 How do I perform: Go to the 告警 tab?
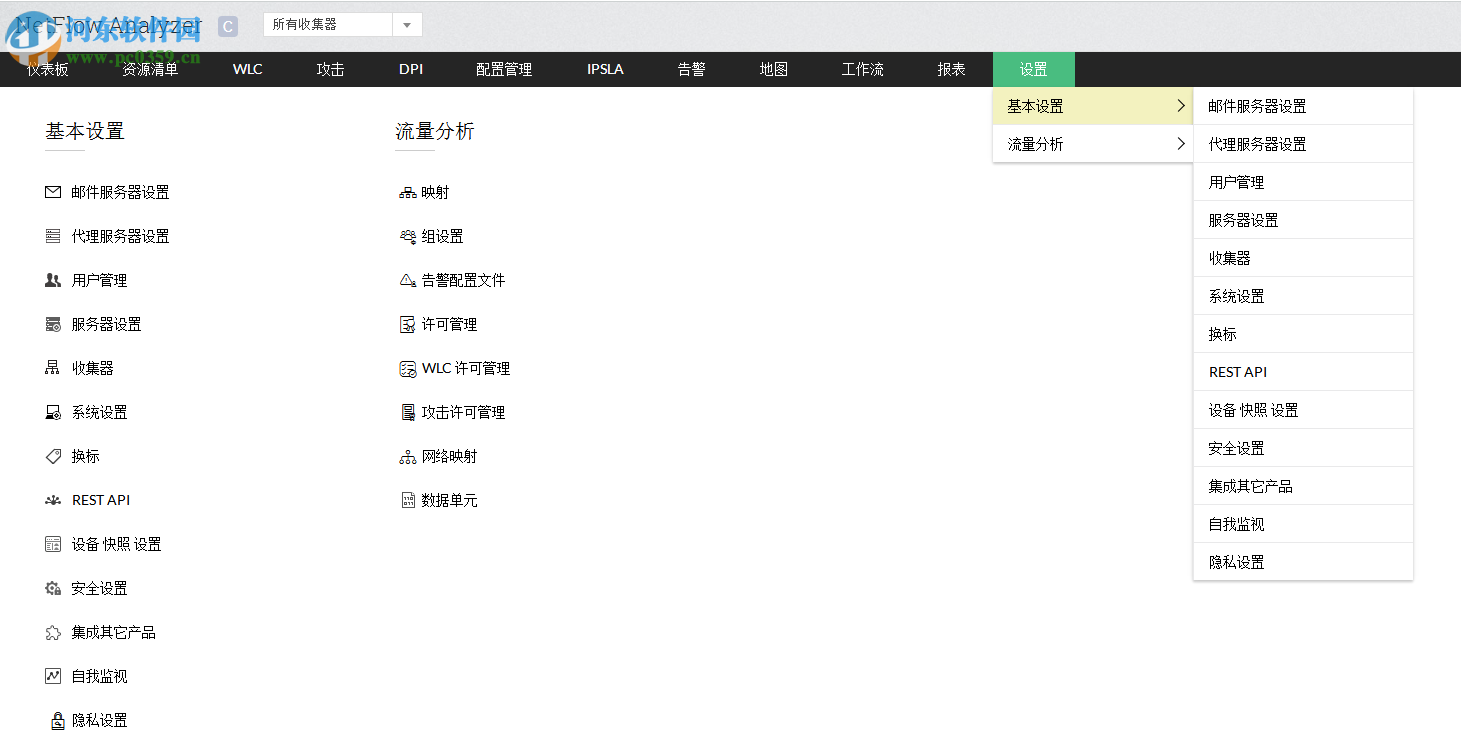pos(692,69)
